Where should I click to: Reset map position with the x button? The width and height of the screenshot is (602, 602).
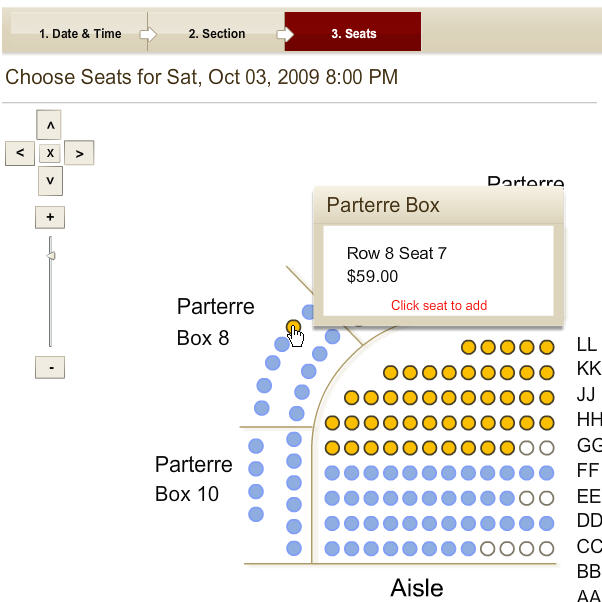click(x=50, y=153)
